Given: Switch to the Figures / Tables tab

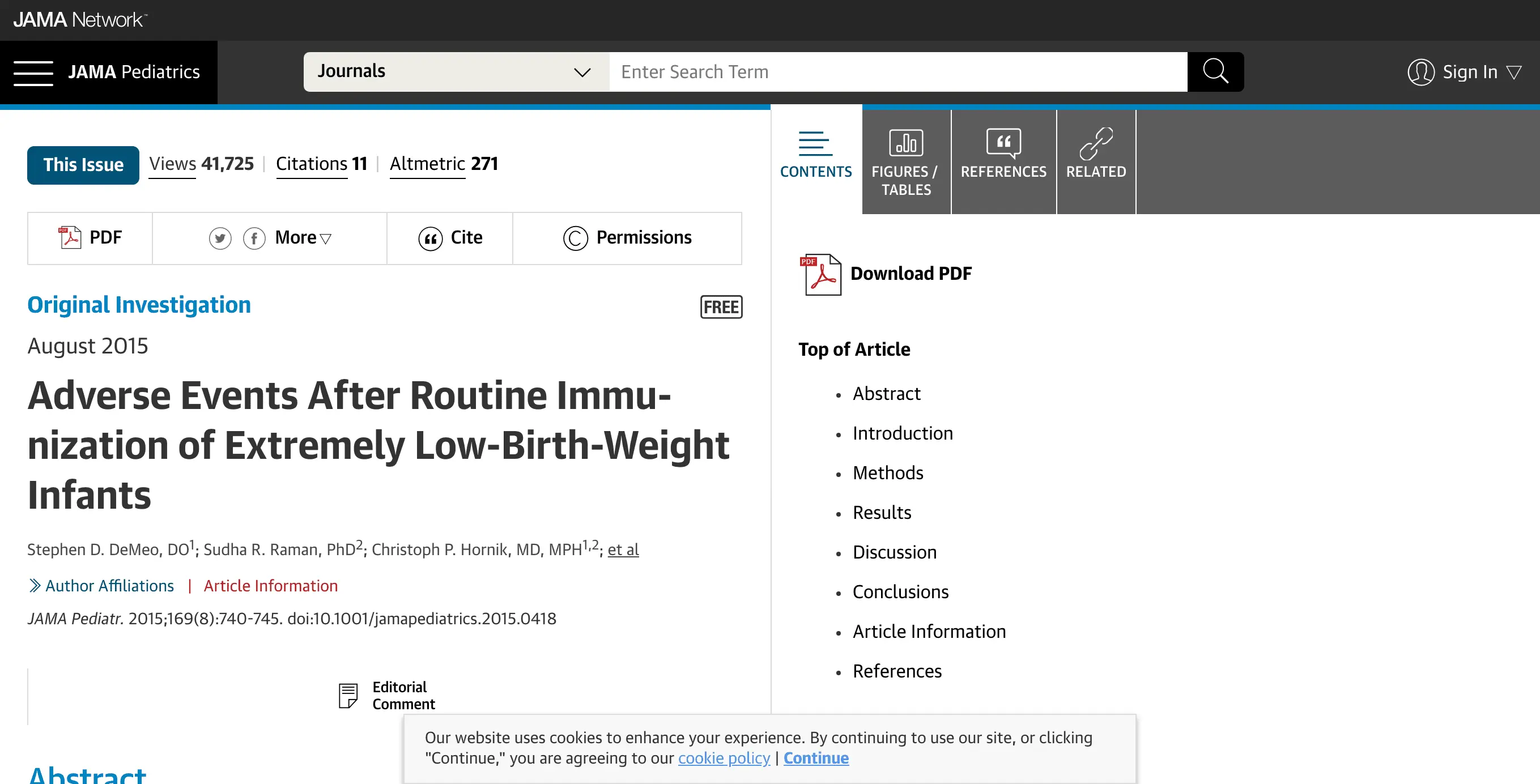Looking at the screenshot, I should pyautogui.click(x=906, y=161).
